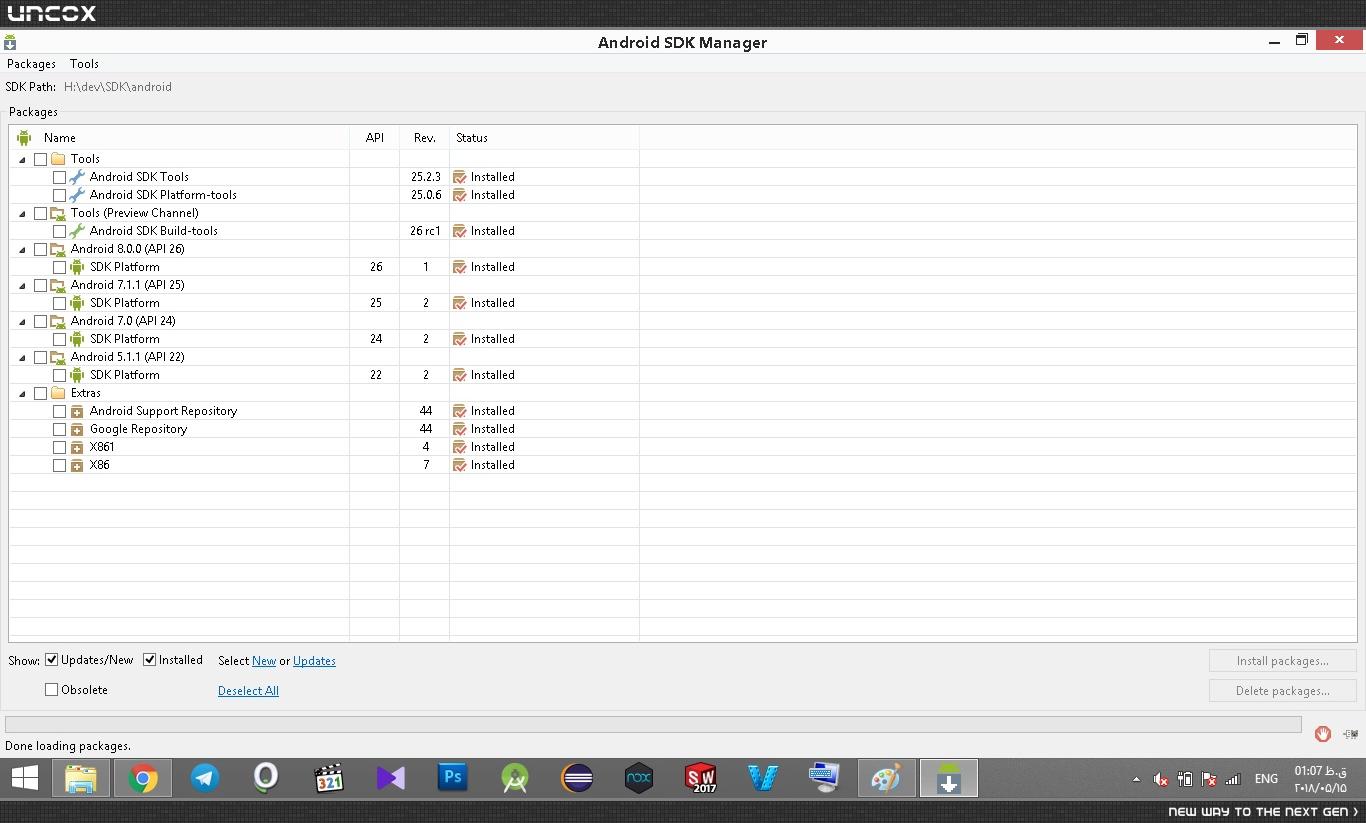1366x823 pixels.
Task: Select the Google Repository checkbox
Action: click(x=59, y=429)
